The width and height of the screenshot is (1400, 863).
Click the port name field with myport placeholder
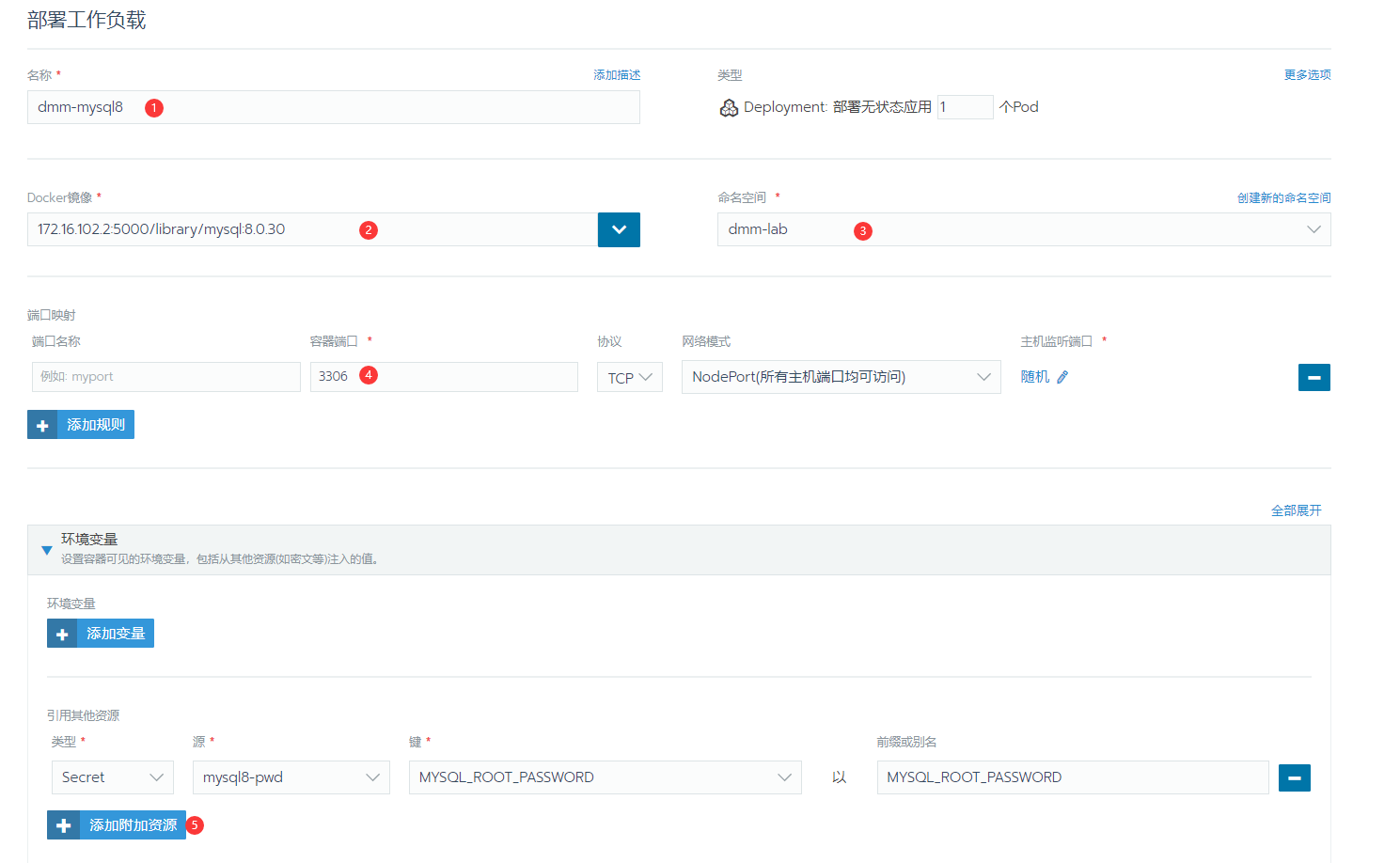click(x=166, y=377)
